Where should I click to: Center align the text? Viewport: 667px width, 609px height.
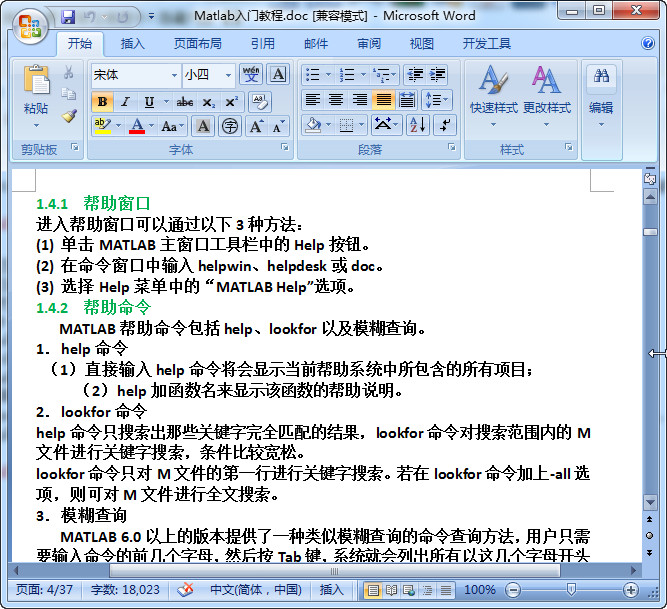(x=336, y=100)
